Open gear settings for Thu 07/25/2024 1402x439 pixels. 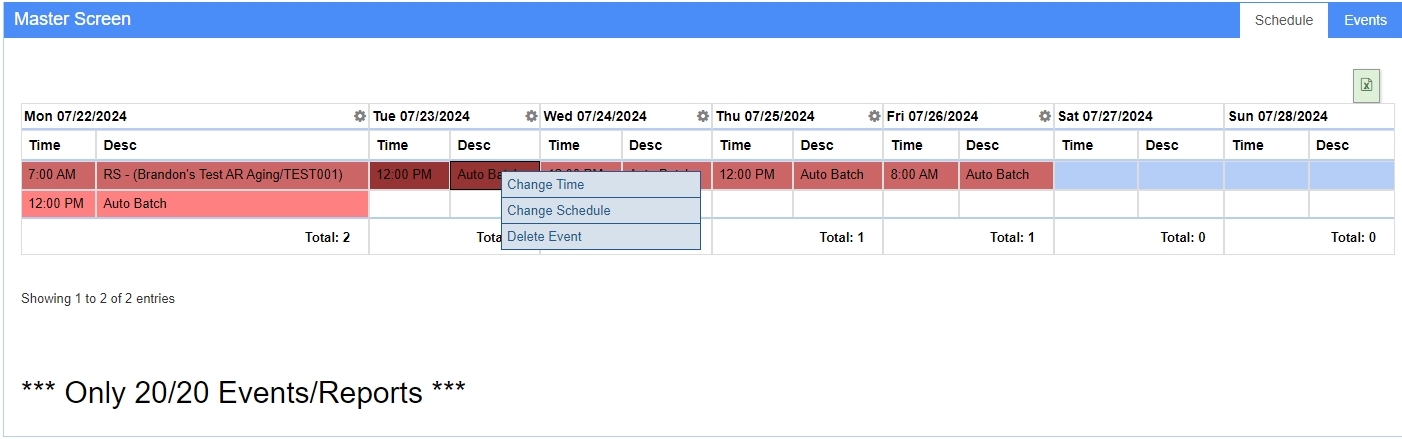(874, 117)
